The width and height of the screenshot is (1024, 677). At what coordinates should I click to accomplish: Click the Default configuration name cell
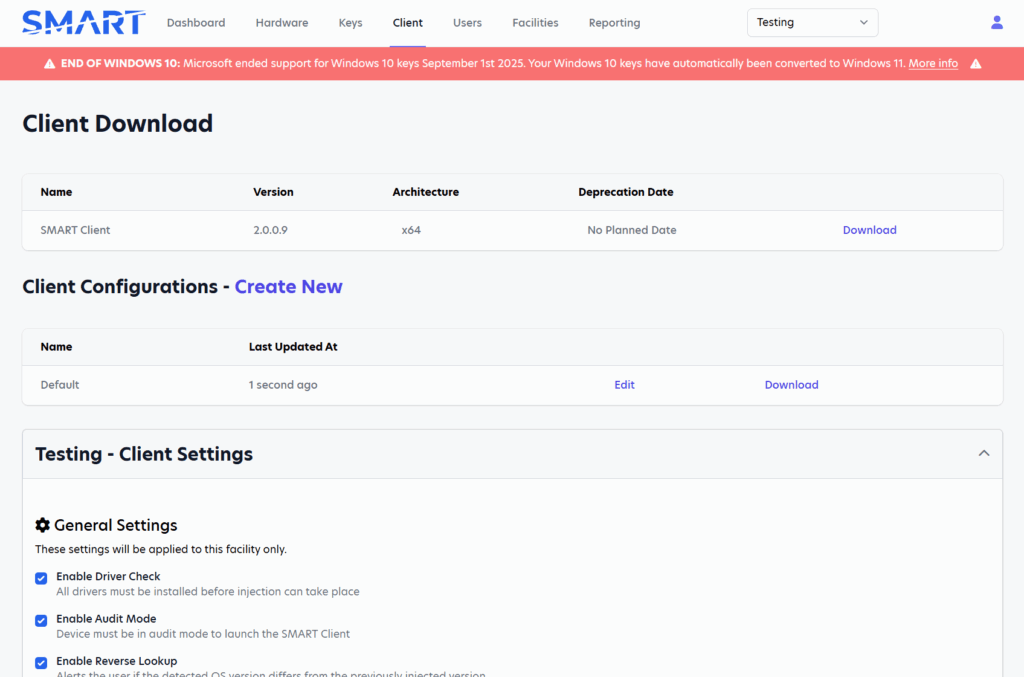(x=59, y=385)
